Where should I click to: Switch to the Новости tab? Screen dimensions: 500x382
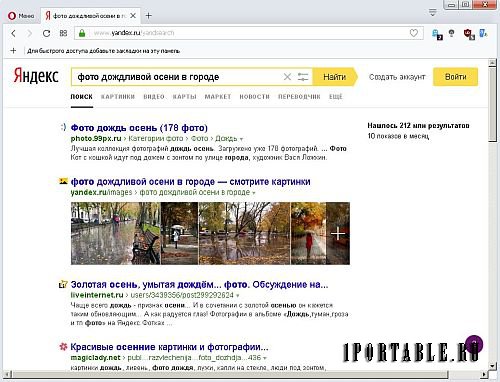point(254,97)
